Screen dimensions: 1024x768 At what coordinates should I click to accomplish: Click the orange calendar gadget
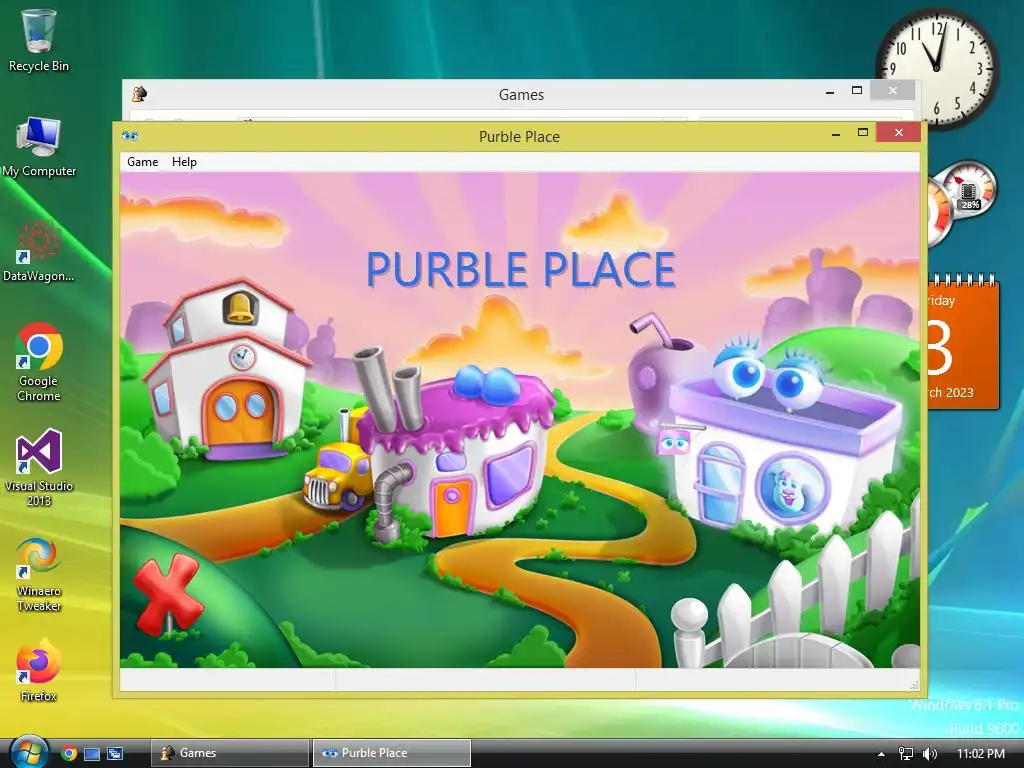[963, 342]
